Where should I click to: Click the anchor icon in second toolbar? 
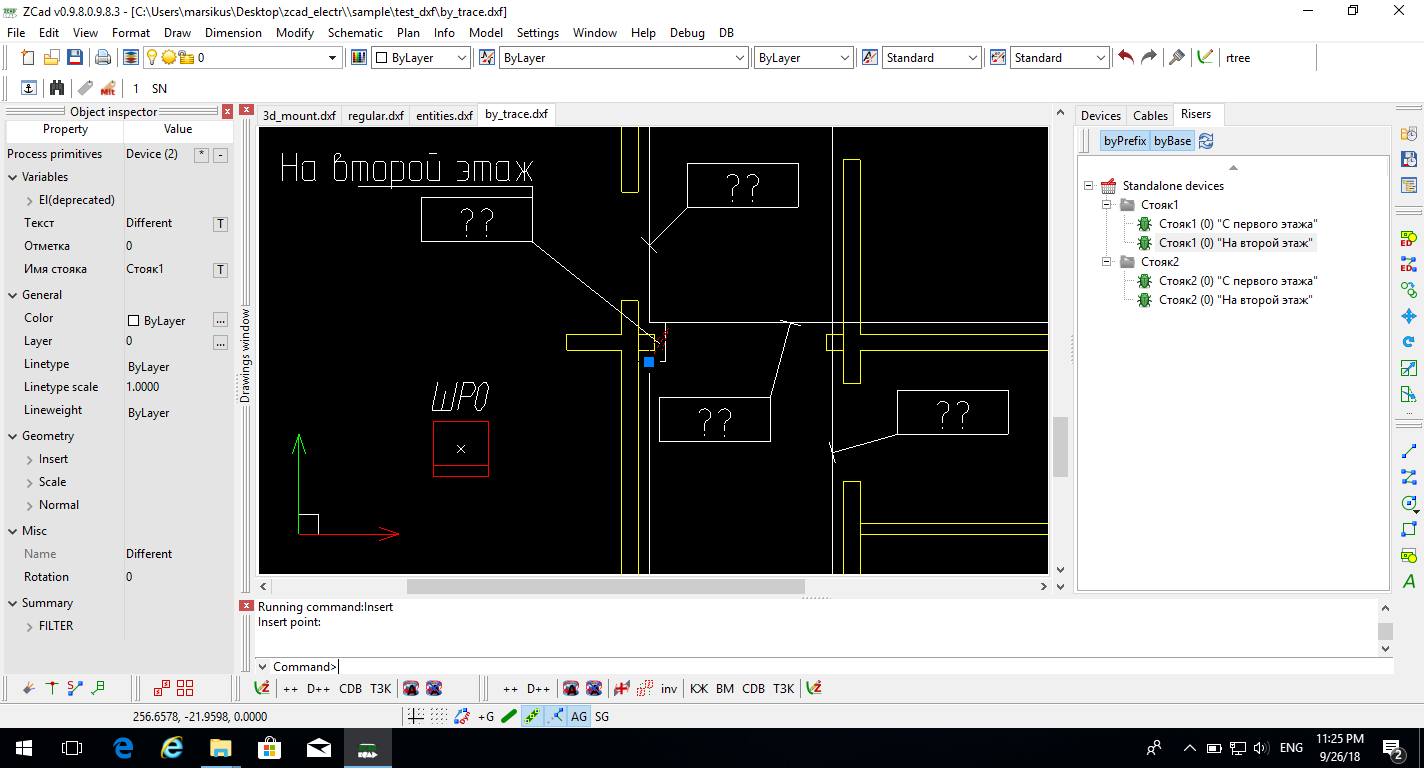[x=29, y=88]
